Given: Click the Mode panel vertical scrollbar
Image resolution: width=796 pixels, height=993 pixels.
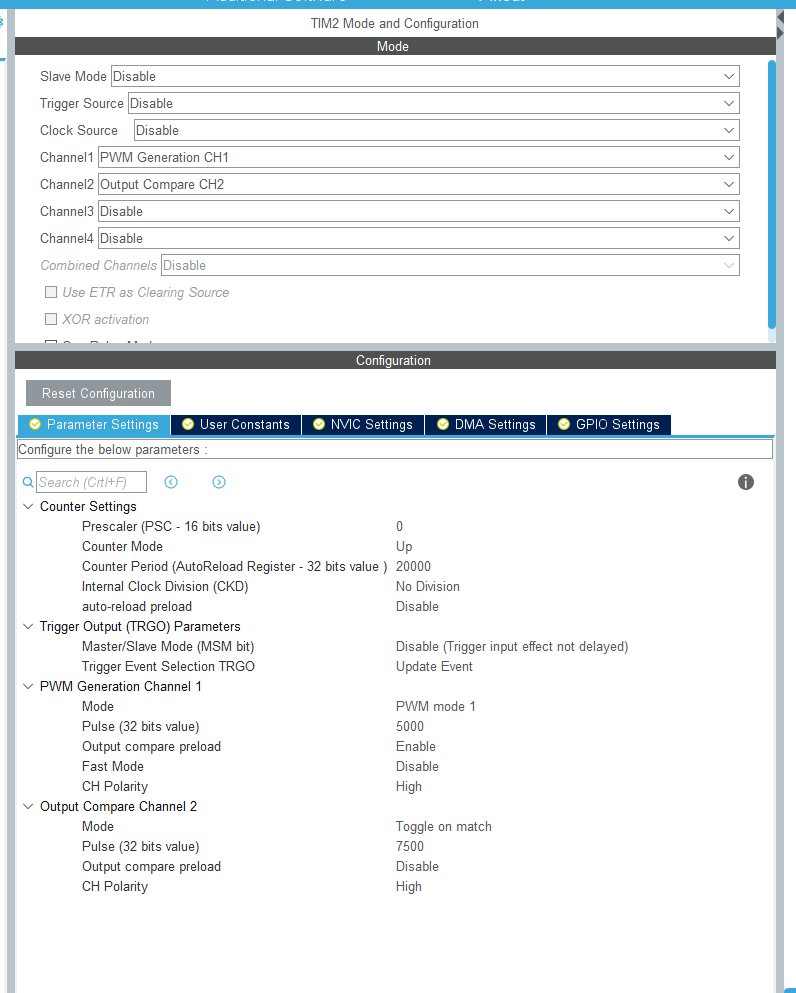Looking at the screenshot, I should 771,194.
